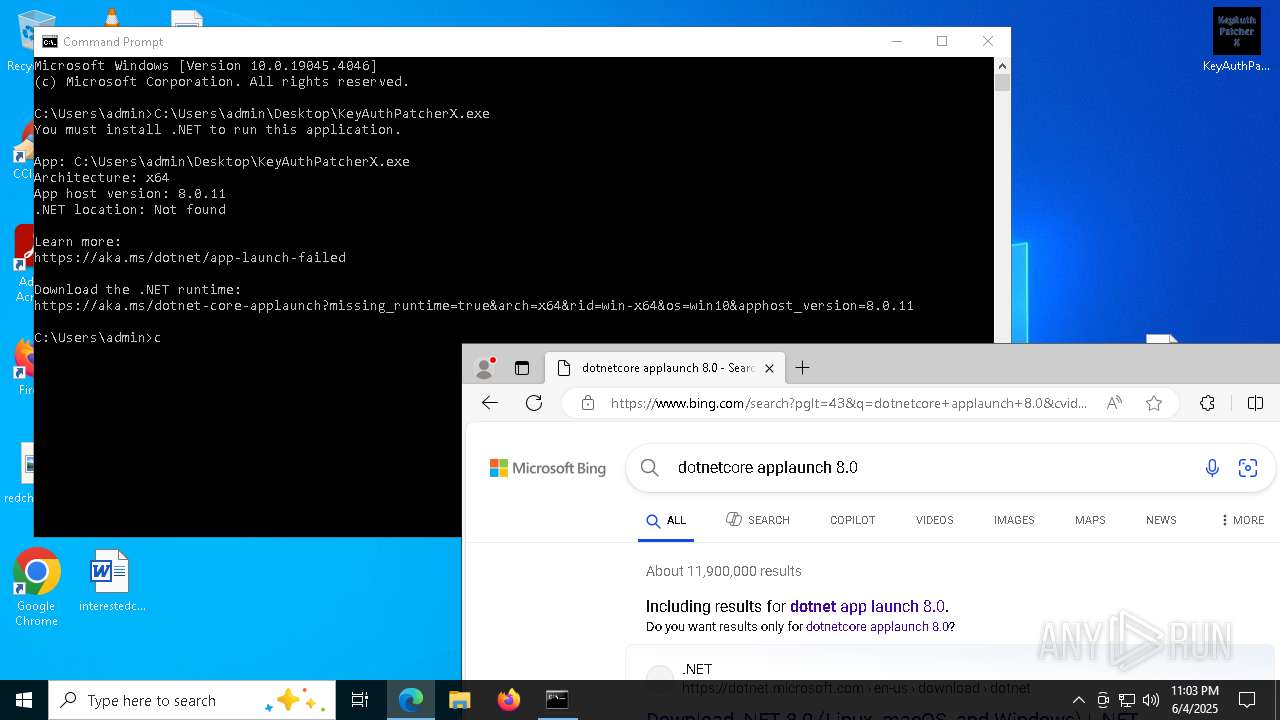Select Google Chrome desktop shortcut
This screenshot has height=720, width=1280.
coord(36,588)
